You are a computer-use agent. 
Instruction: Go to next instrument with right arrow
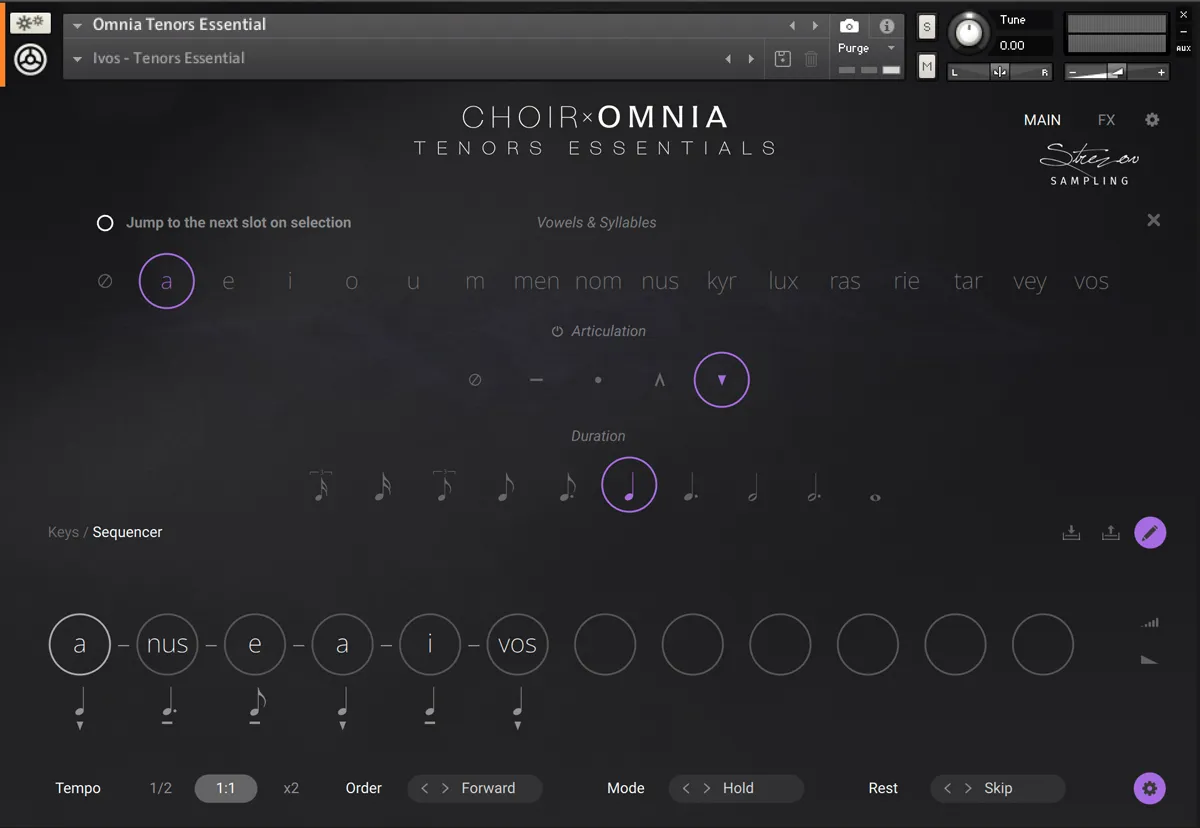815,25
